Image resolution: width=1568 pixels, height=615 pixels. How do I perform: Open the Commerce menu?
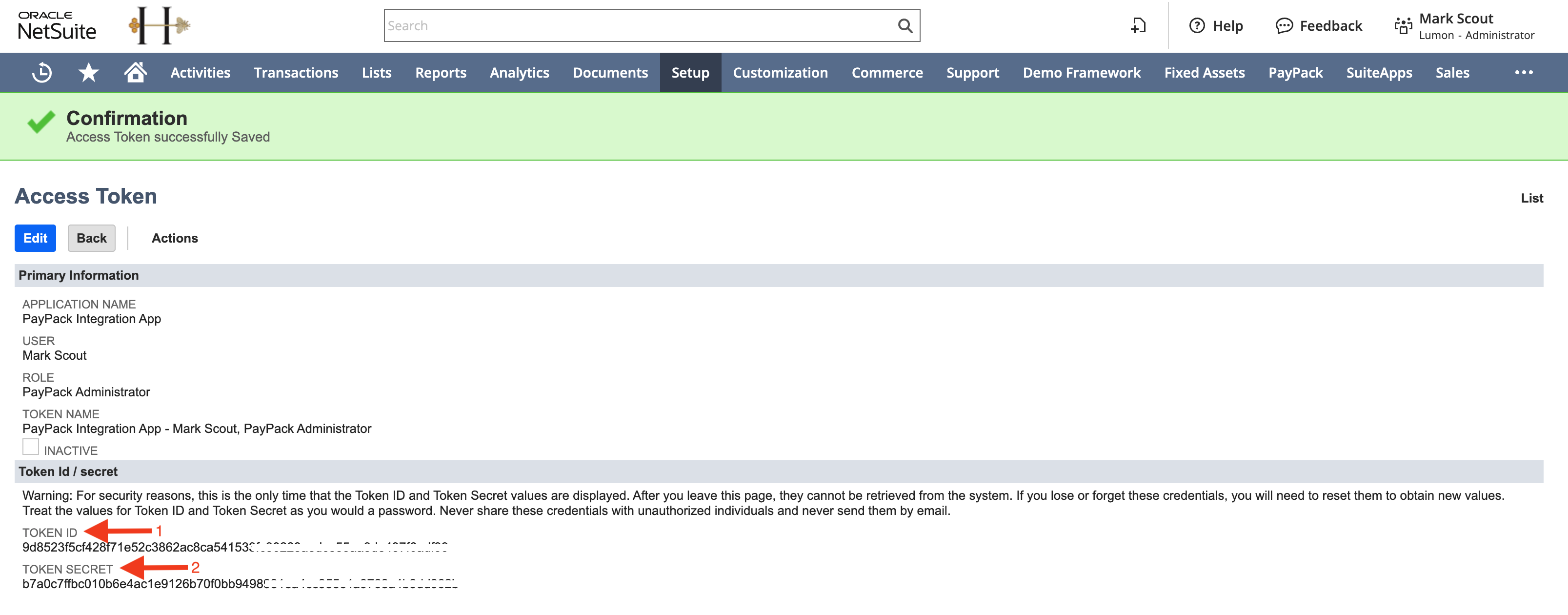[887, 72]
